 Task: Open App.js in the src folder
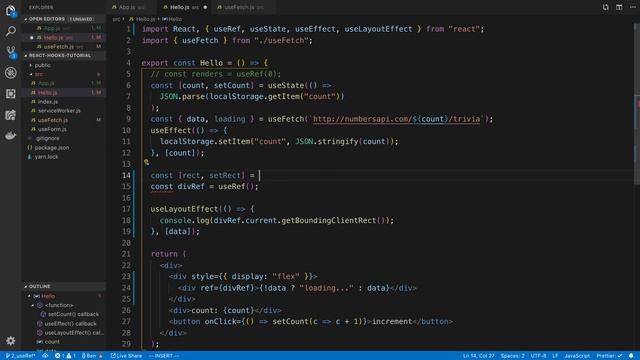(63, 83)
